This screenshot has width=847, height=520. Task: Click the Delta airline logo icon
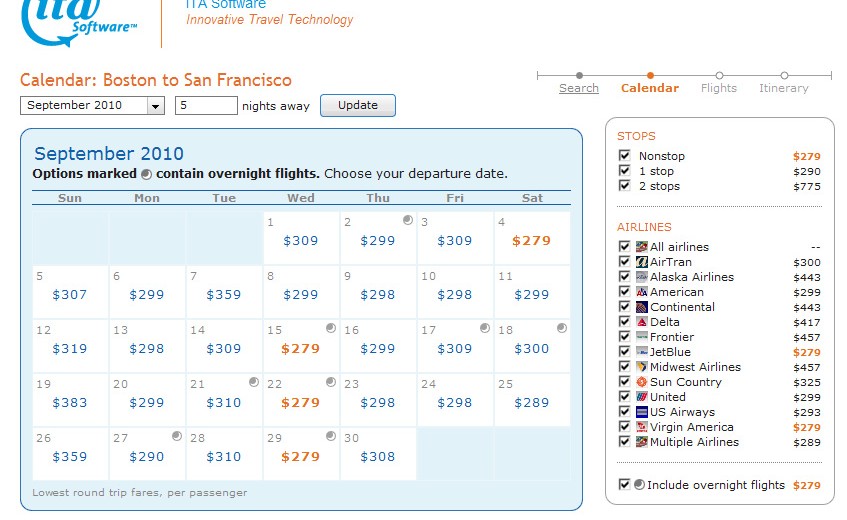[641, 322]
